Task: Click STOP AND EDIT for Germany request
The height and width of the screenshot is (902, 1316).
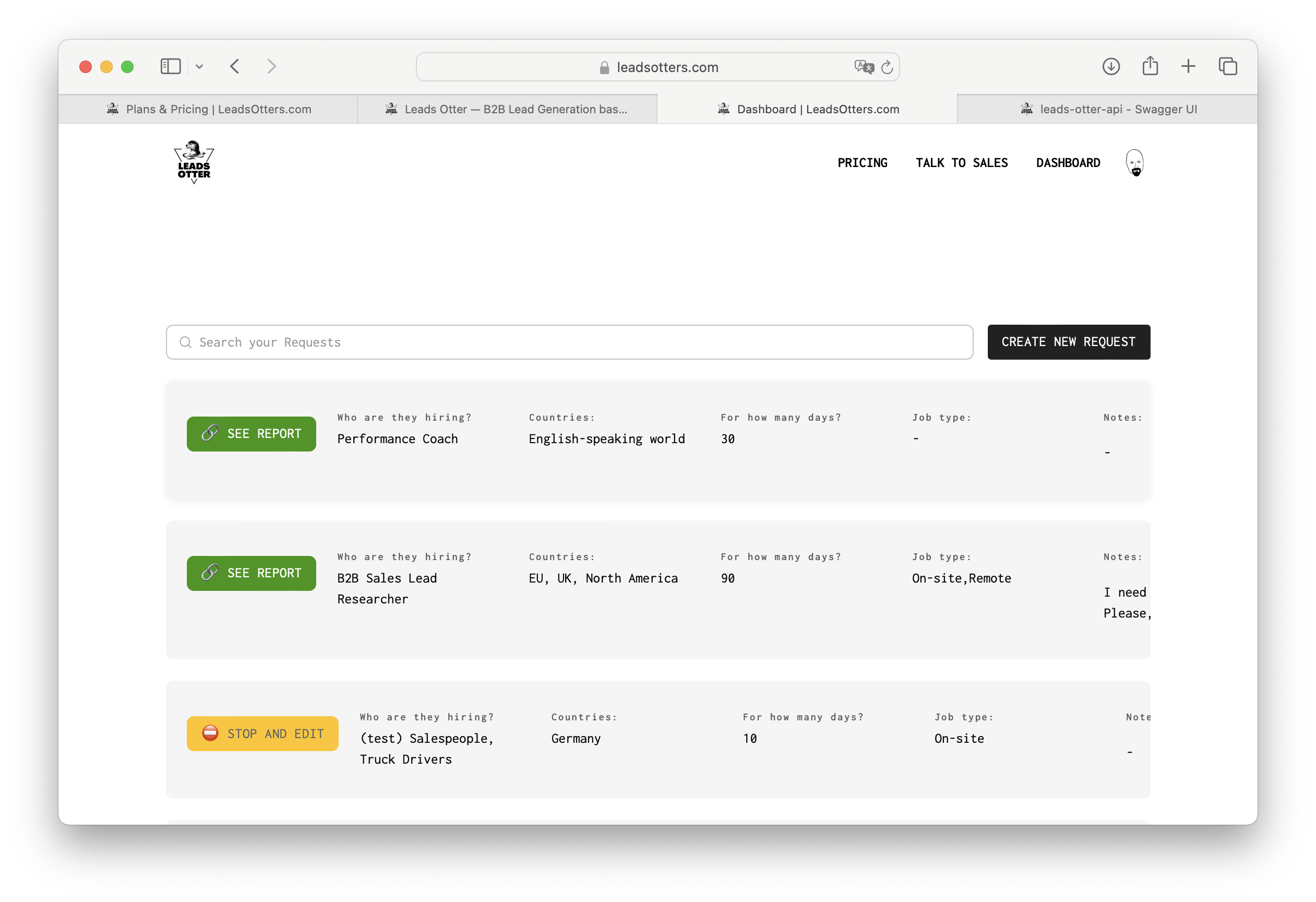Action: coord(263,734)
